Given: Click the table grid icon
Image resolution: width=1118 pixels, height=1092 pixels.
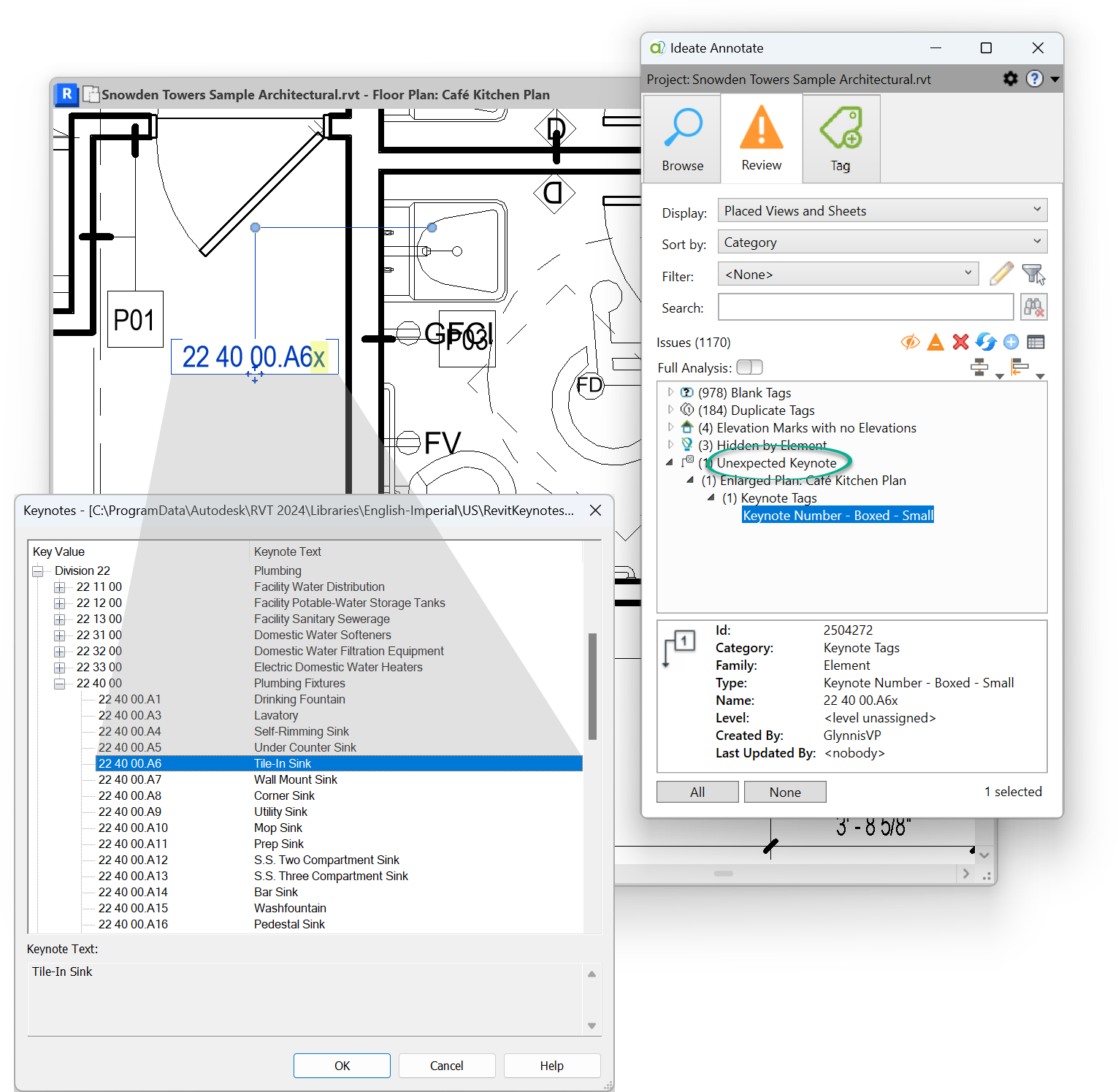Looking at the screenshot, I should 1035,342.
